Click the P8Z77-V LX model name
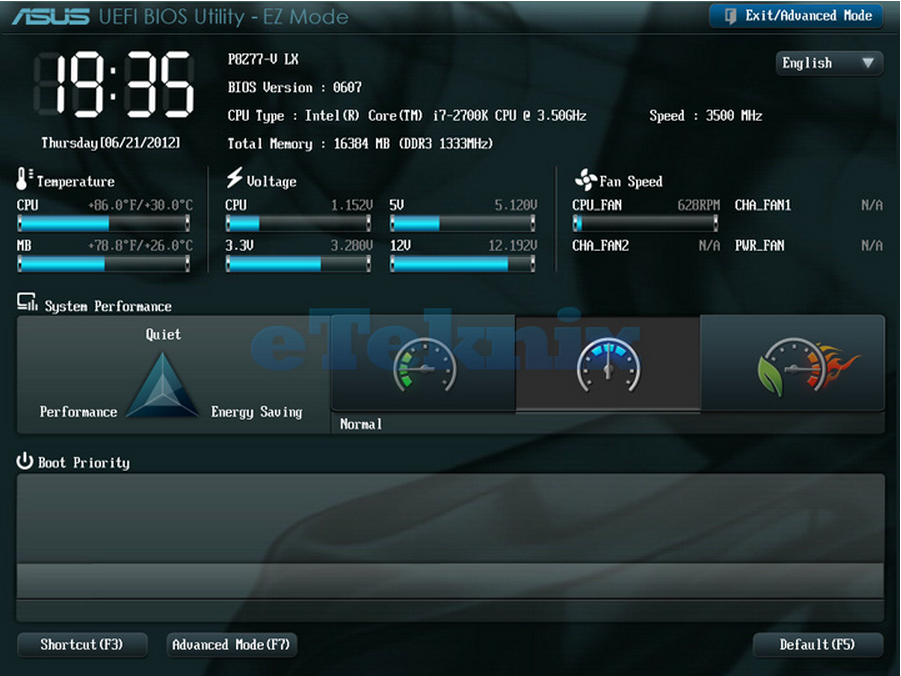 click(263, 59)
